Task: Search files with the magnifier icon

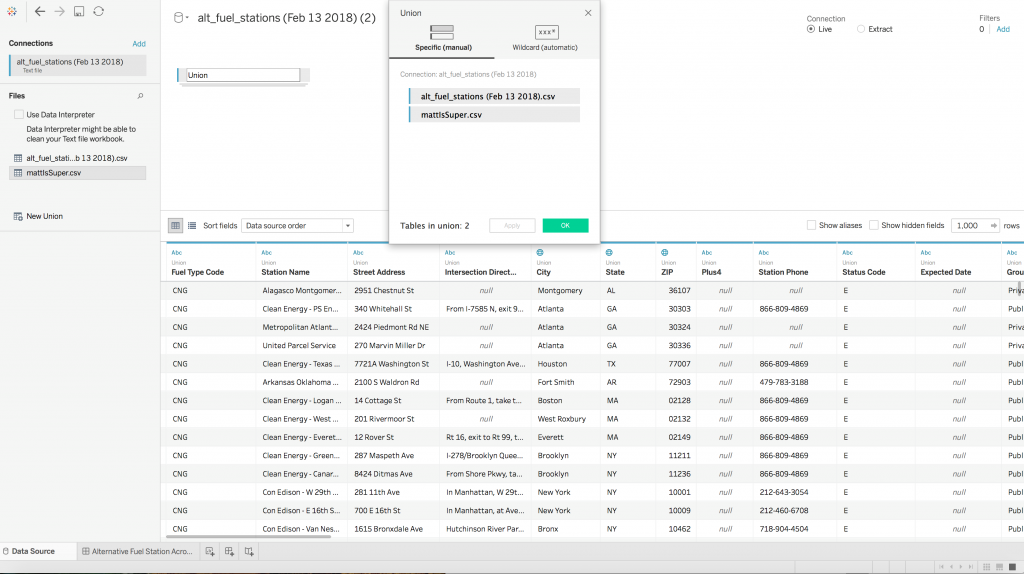Action: click(x=140, y=96)
